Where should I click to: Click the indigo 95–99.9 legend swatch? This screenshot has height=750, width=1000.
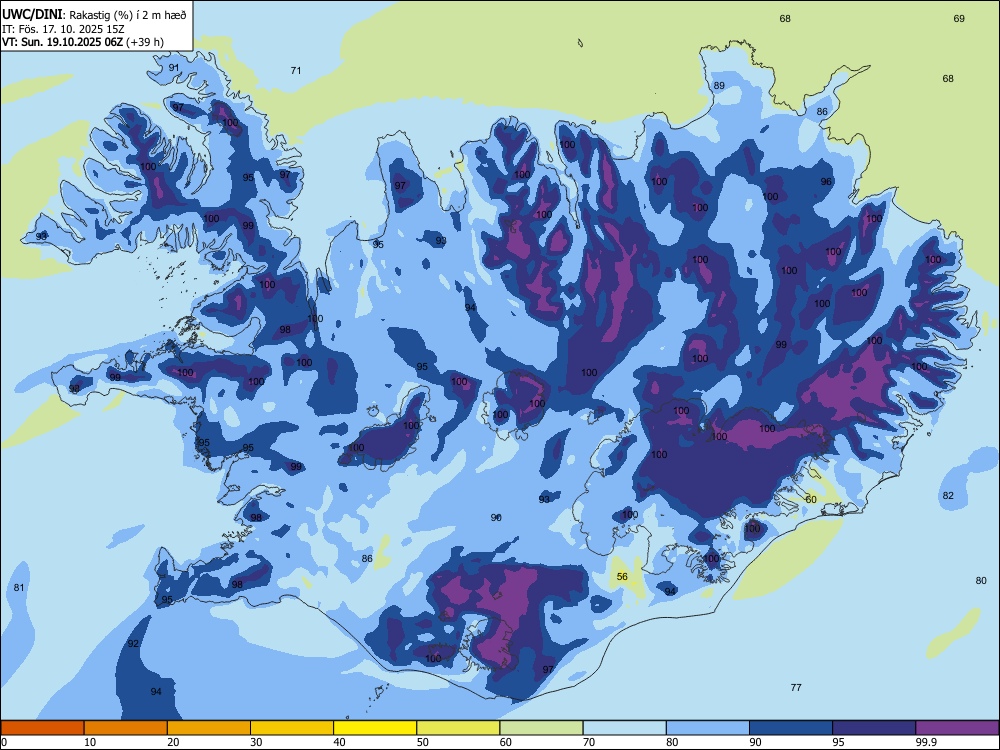coord(874,728)
